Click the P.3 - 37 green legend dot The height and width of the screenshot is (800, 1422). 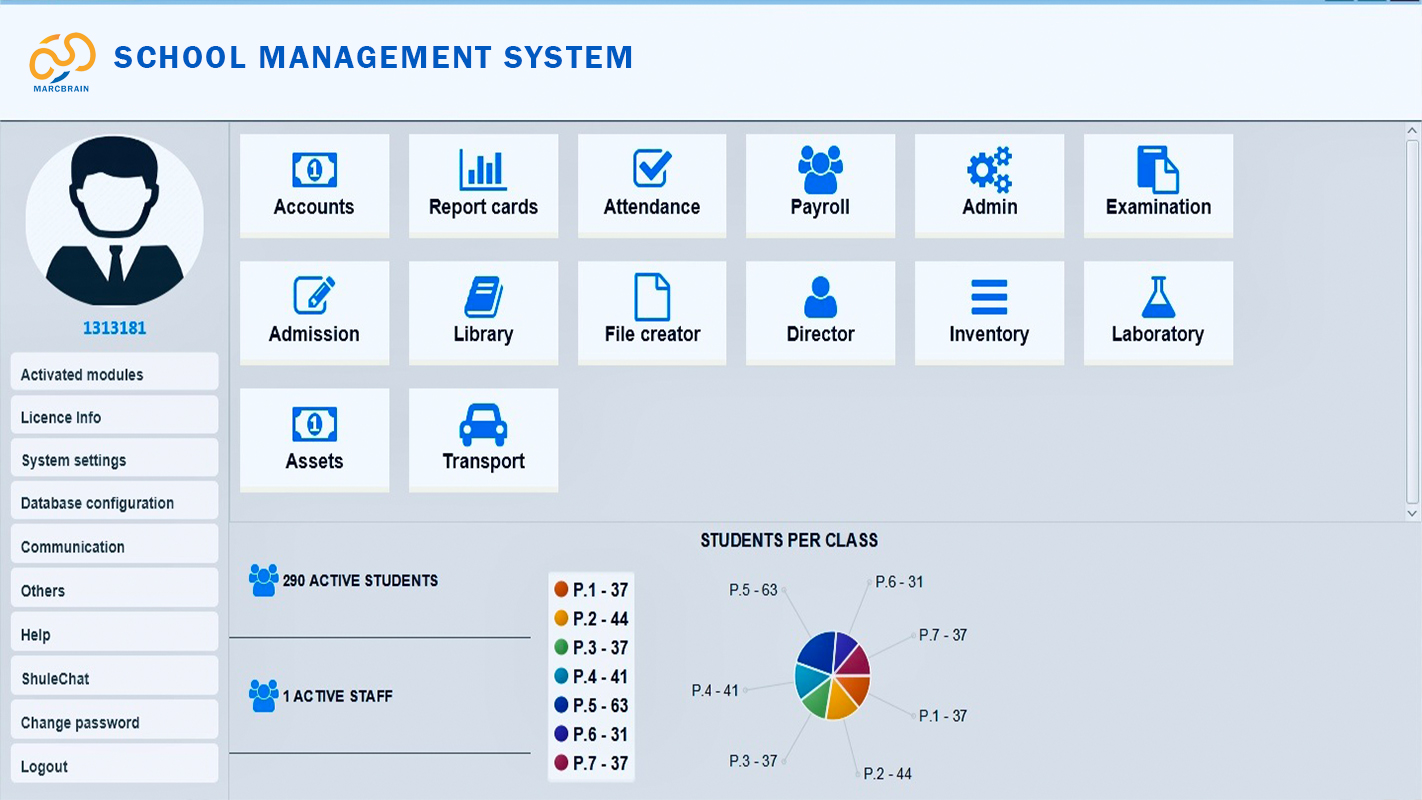click(x=561, y=648)
